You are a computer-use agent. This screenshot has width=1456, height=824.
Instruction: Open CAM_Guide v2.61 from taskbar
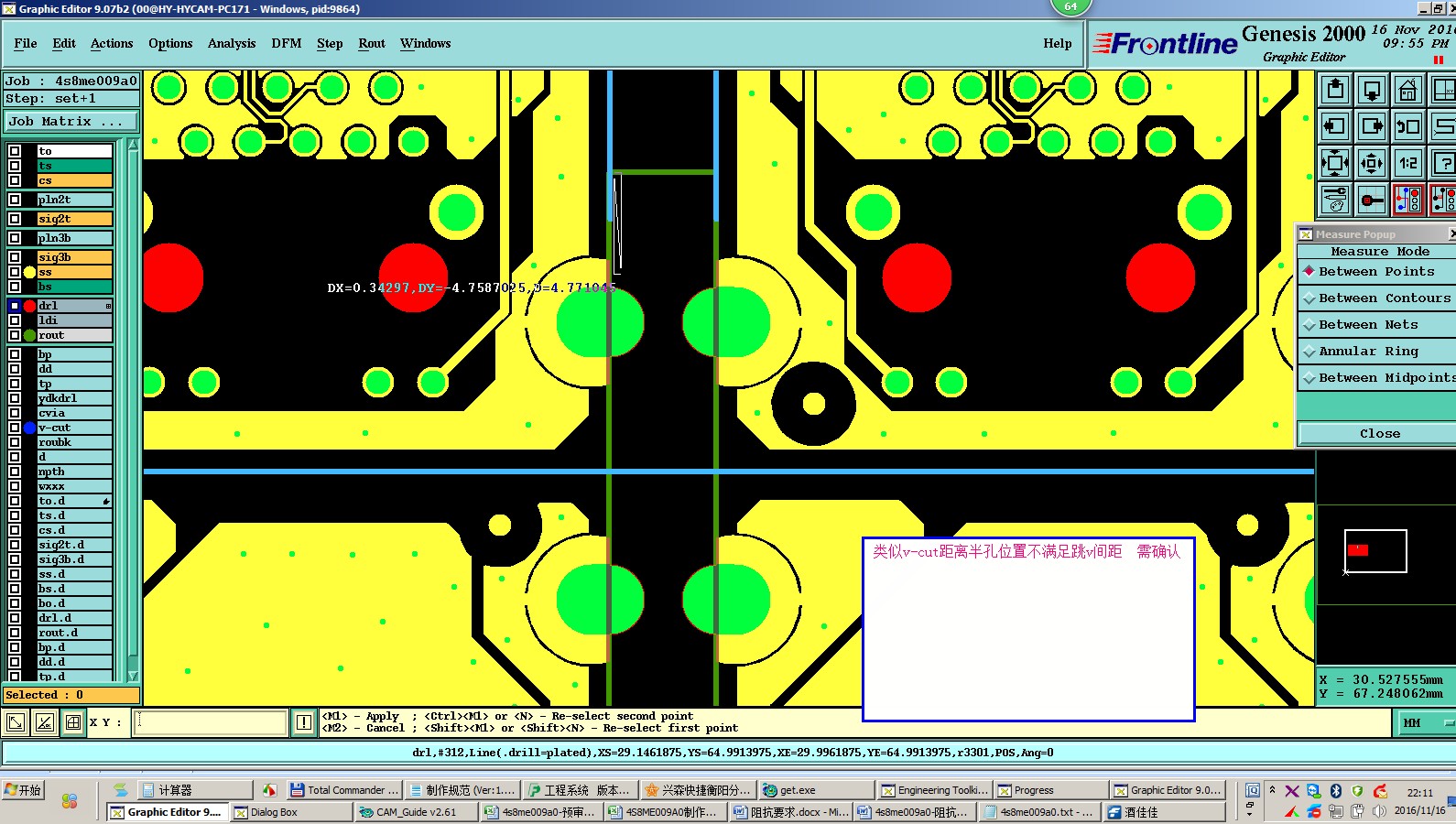[x=417, y=812]
